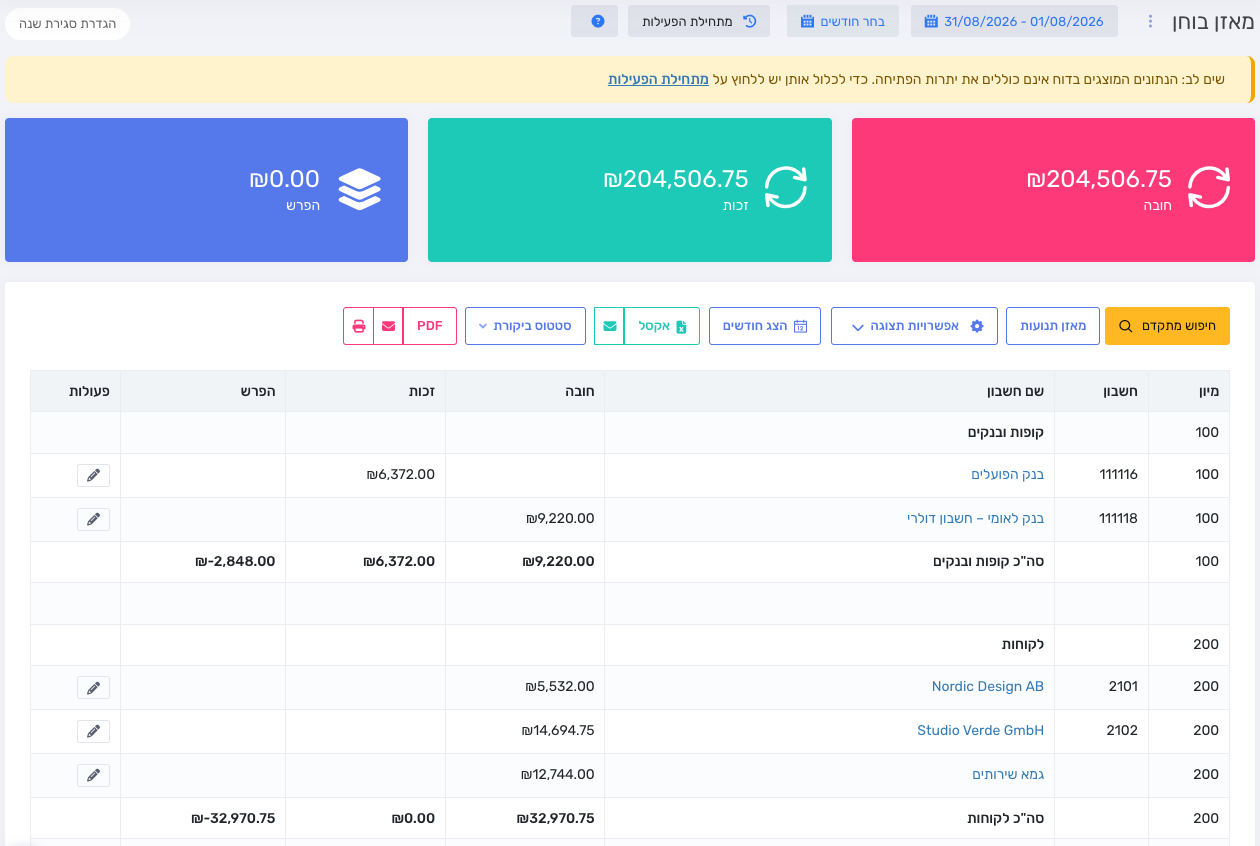
Task: Print the trial balance with the printer icon
Action: tap(358, 326)
